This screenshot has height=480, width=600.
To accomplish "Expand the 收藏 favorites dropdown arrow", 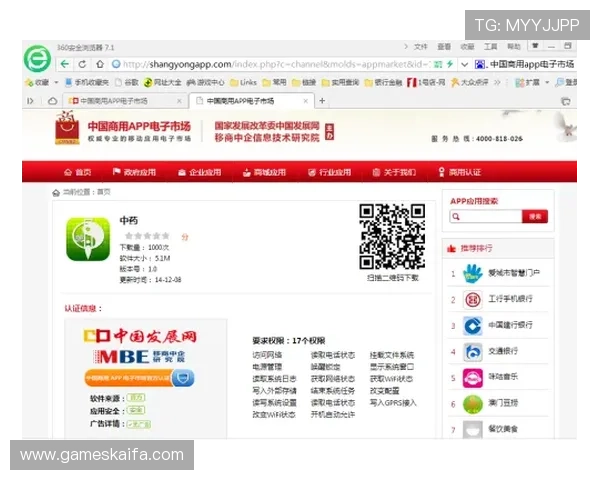I will (56, 82).
